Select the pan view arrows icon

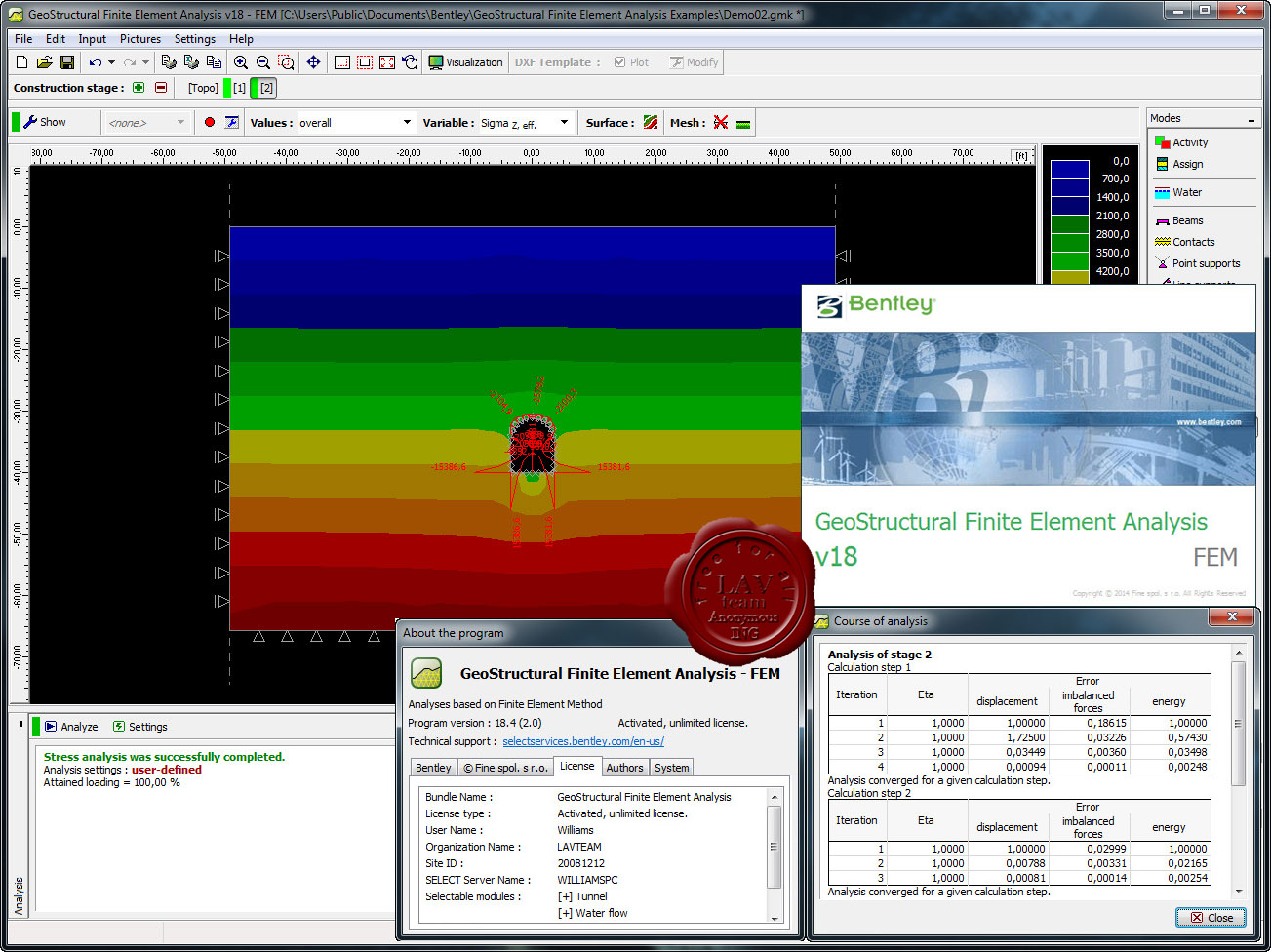tap(313, 62)
